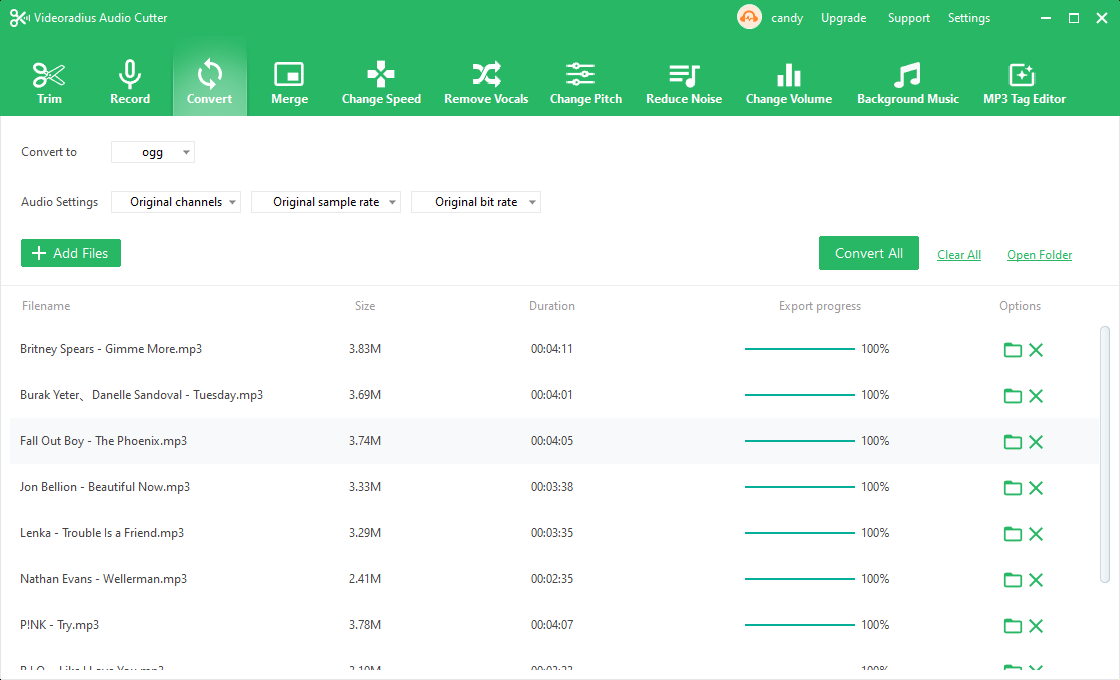Remove Fall Out Boy - The Phoenix.mp3
Screen dimensions: 1120x680
(x=1036, y=441)
